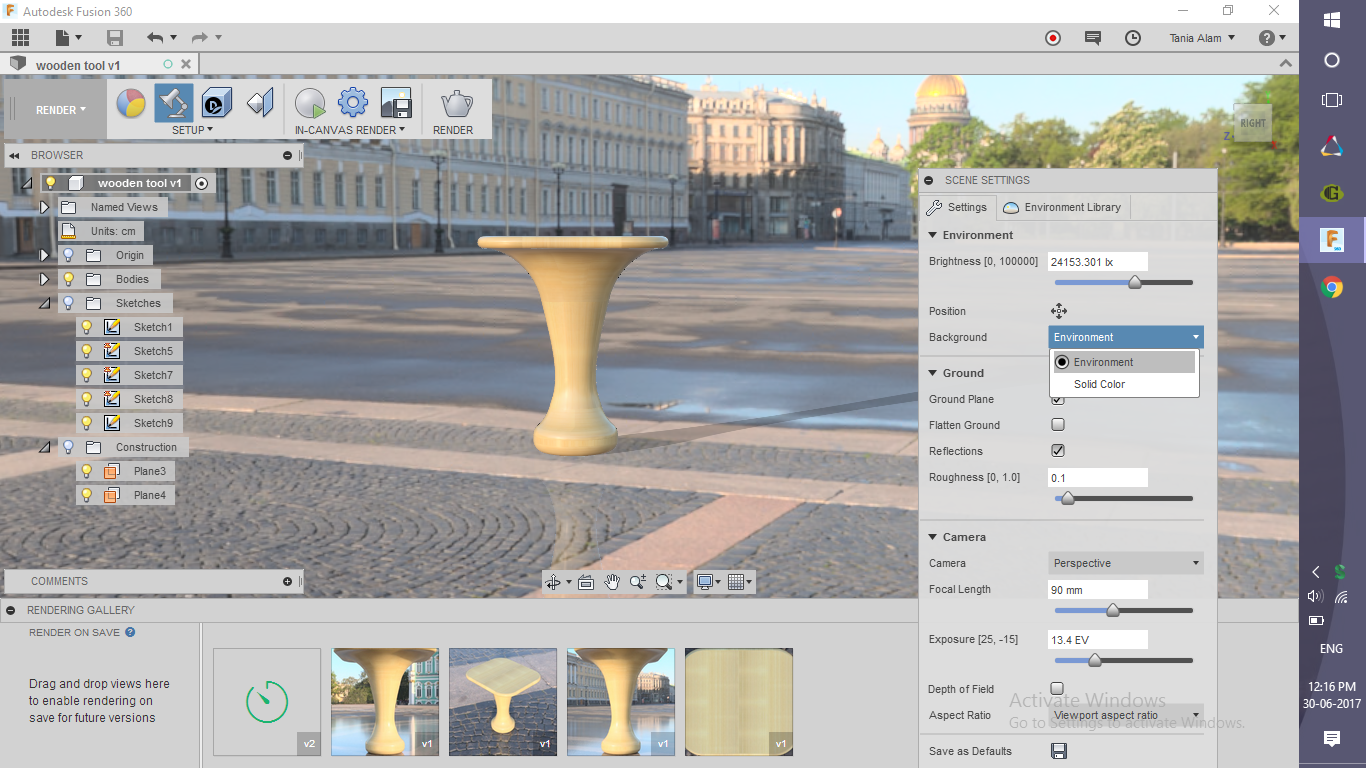Image resolution: width=1366 pixels, height=768 pixels.
Task: Collapse the Browser panel minus button
Action: (287, 155)
